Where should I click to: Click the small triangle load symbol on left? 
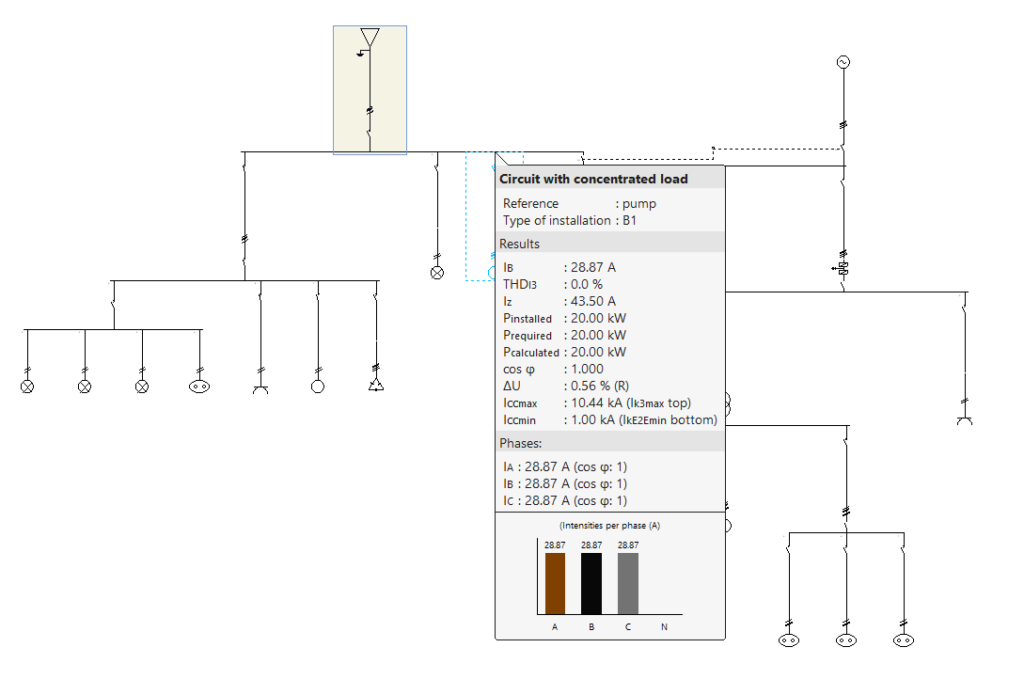(x=376, y=386)
